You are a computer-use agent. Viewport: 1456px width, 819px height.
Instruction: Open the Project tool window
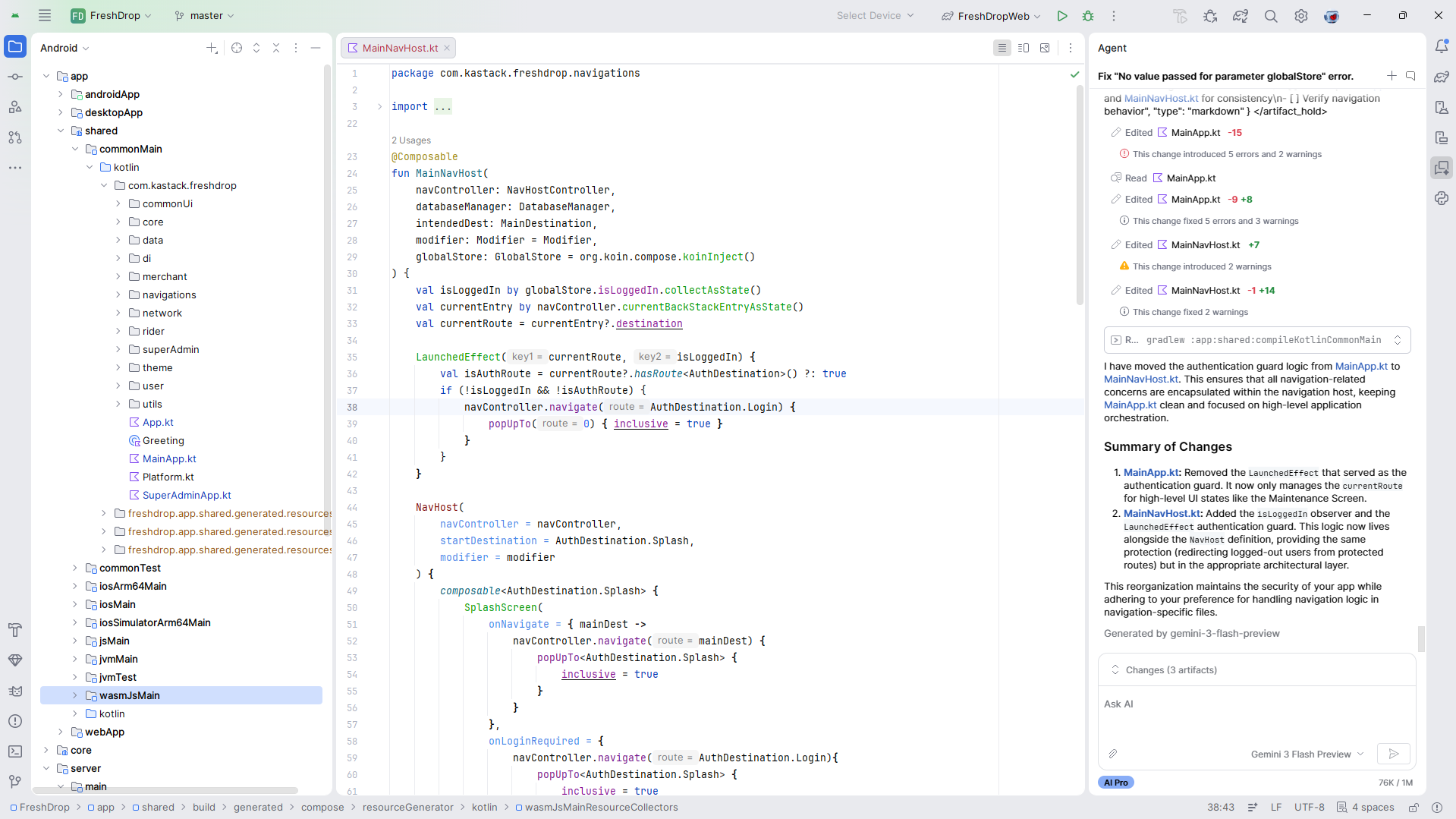[x=15, y=47]
